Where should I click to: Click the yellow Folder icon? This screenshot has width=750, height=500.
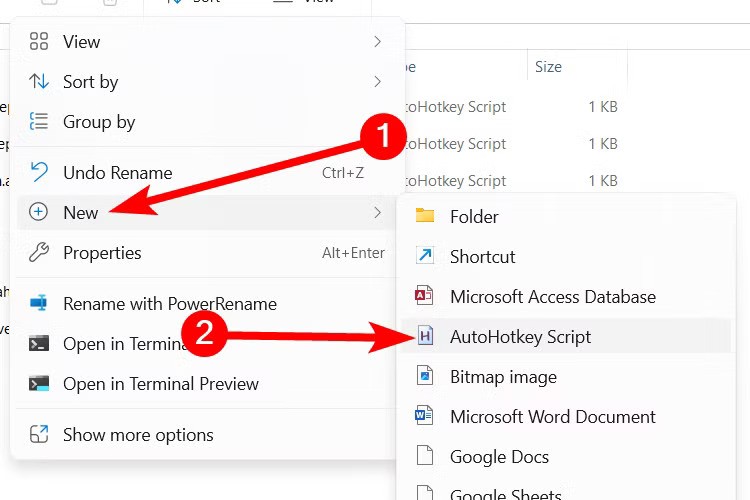click(x=425, y=215)
